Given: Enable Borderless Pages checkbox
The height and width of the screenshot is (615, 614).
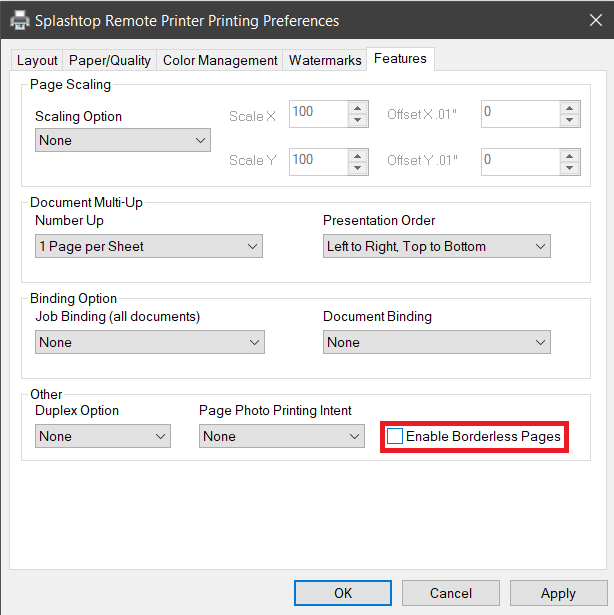Looking at the screenshot, I should click(x=396, y=437).
